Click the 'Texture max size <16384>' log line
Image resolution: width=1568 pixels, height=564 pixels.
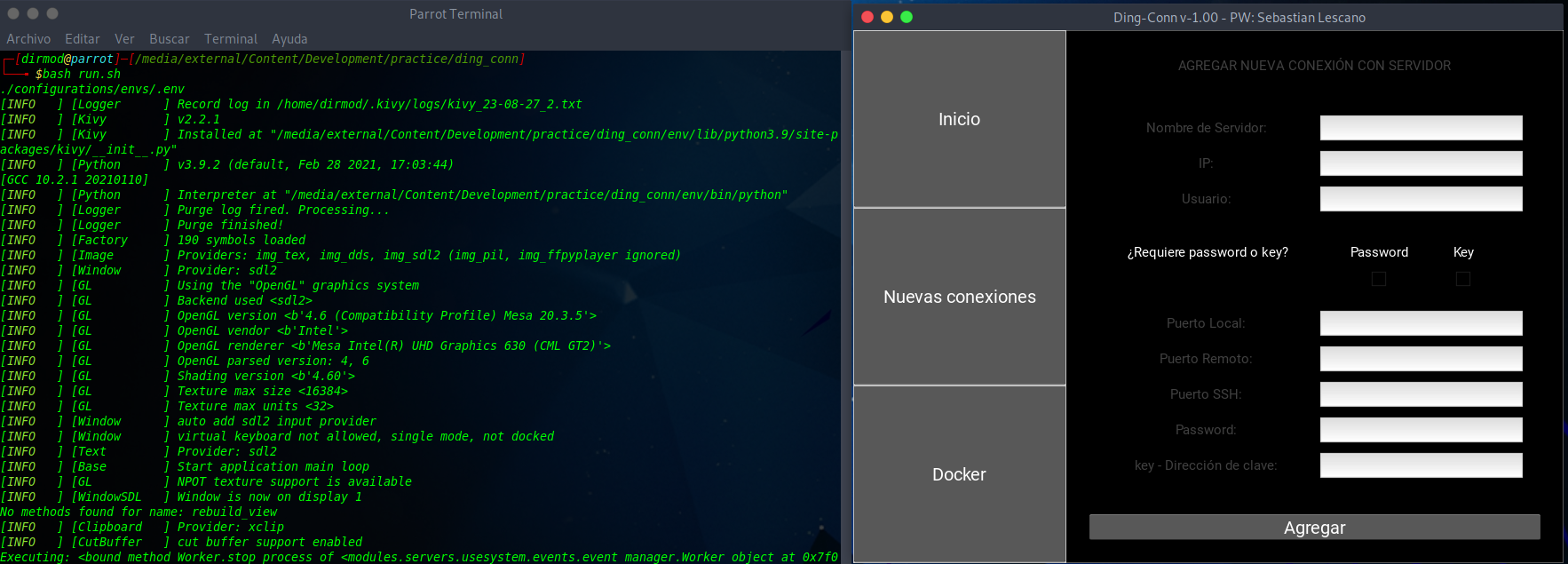tap(263, 392)
